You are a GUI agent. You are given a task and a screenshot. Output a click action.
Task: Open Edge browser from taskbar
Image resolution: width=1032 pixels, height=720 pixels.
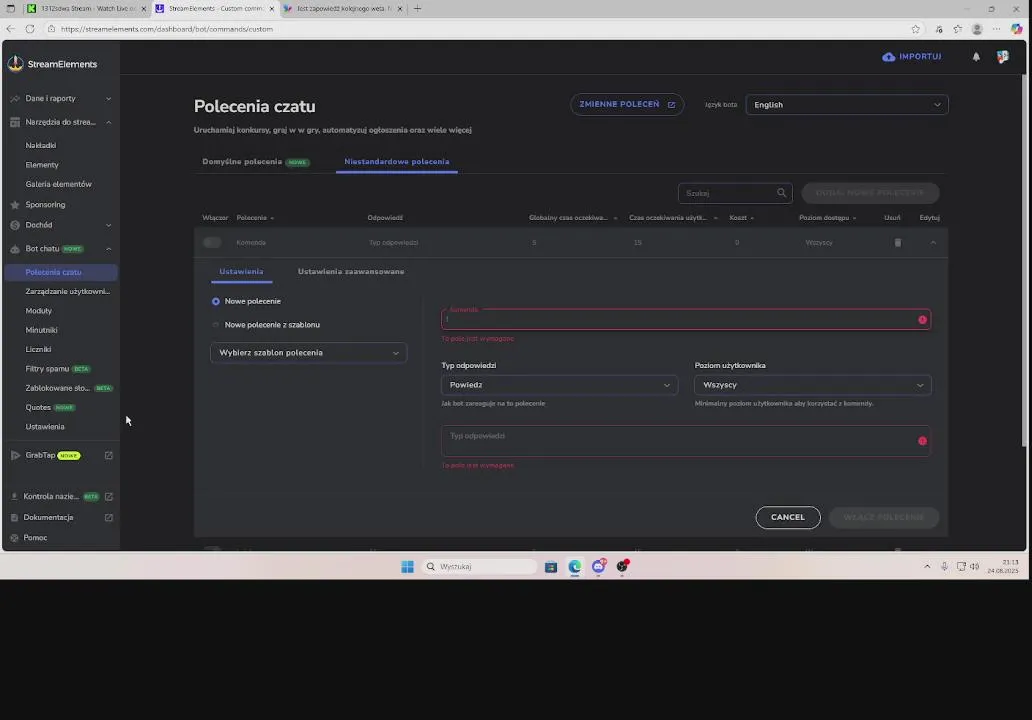575,567
